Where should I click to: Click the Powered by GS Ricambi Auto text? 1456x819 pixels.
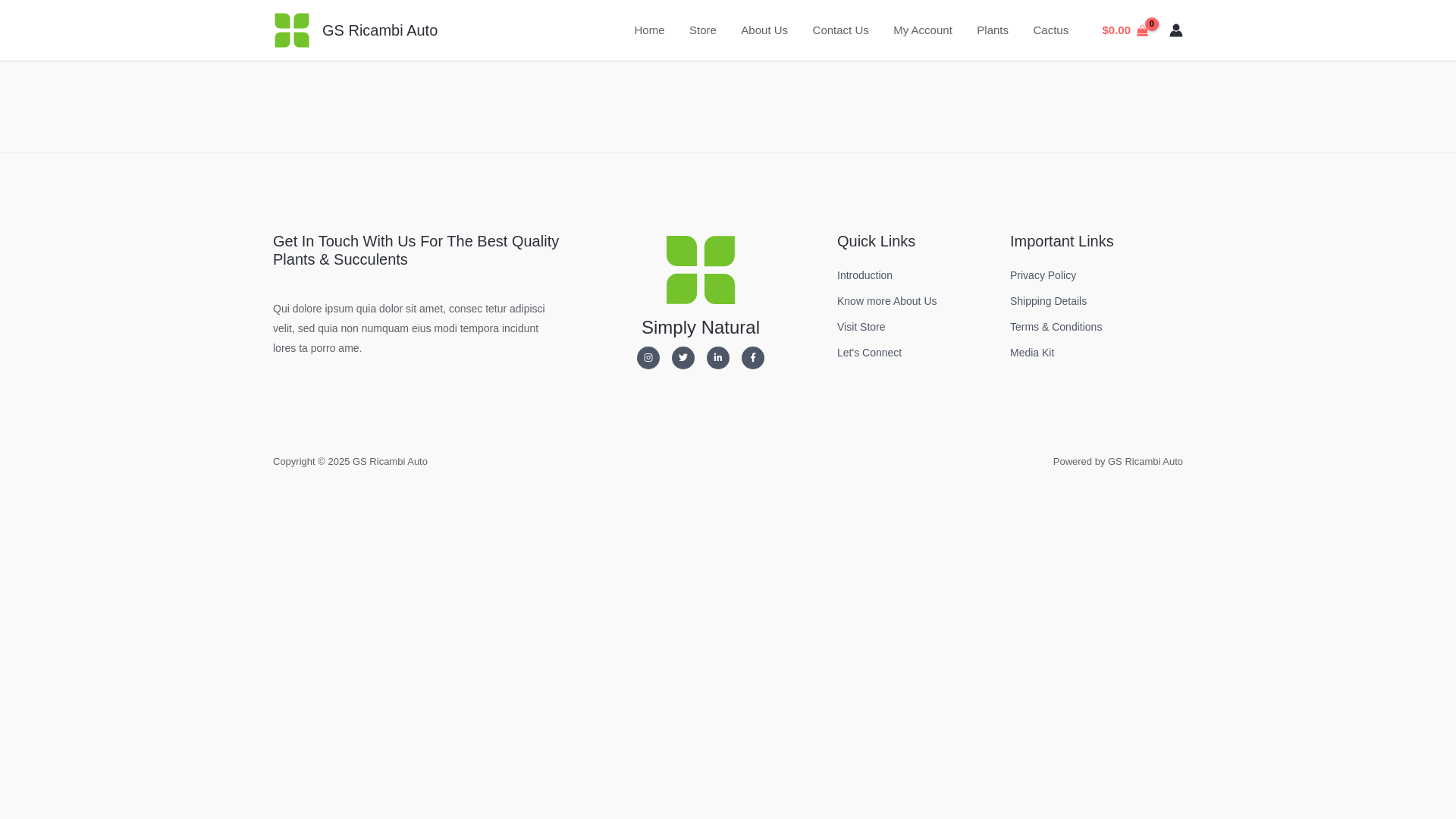1118,462
